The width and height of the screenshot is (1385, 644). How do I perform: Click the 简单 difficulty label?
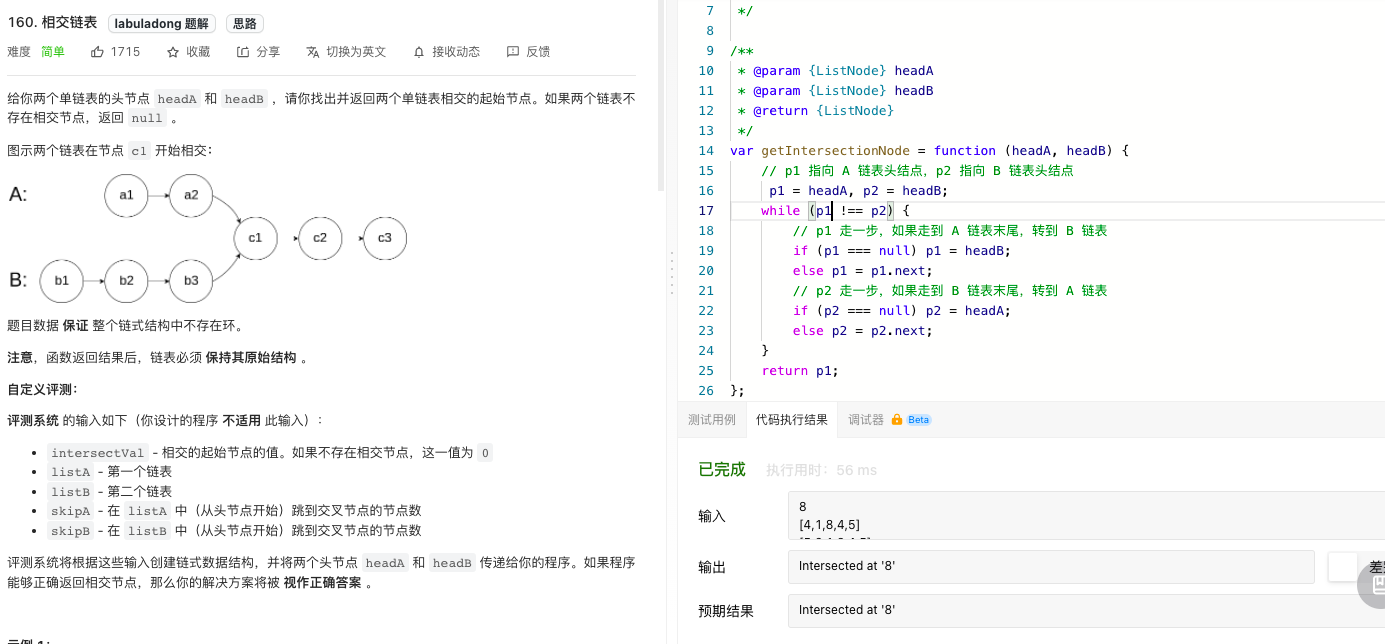(53, 52)
